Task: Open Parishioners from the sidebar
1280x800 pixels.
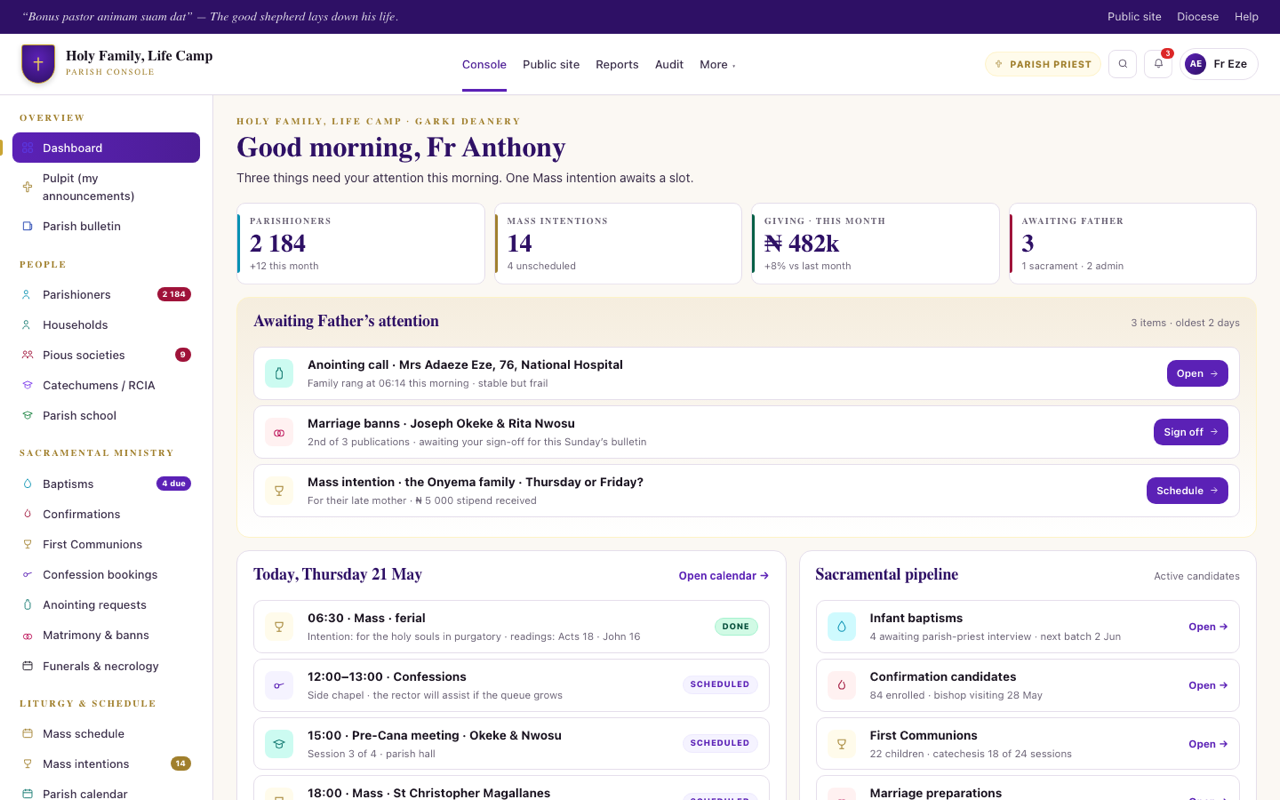Action: tap(106, 295)
